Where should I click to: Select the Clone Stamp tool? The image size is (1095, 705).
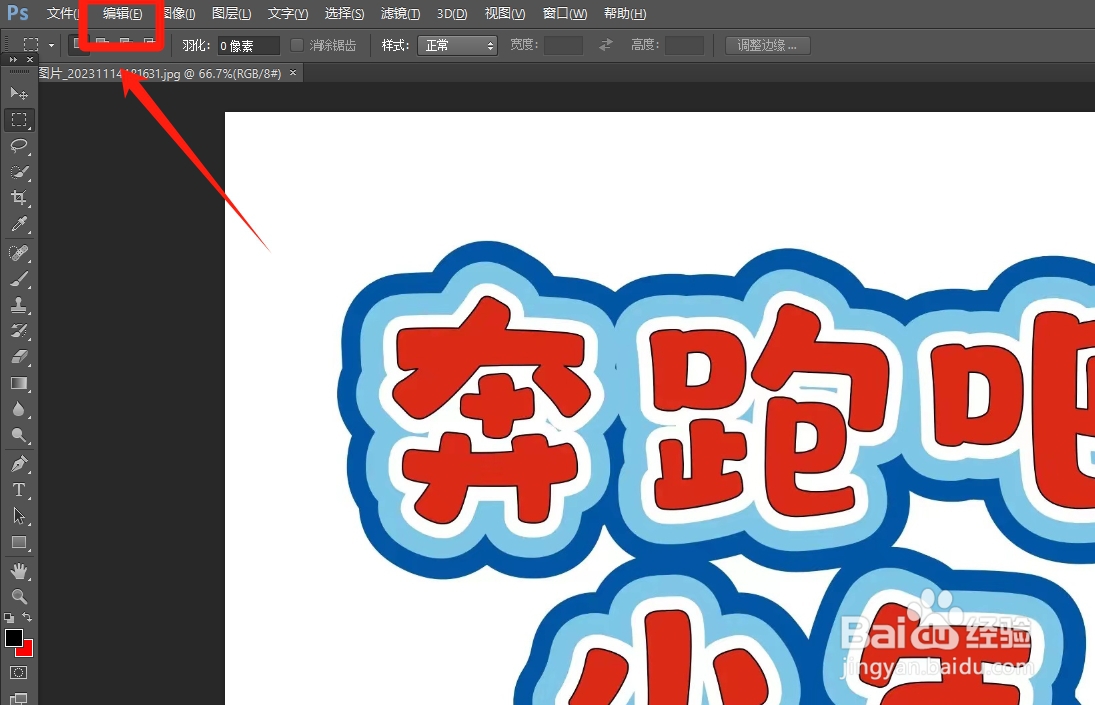(19, 305)
